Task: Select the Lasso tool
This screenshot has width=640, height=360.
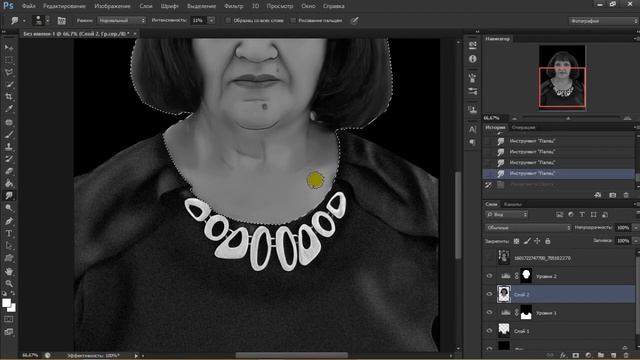Action: [9, 73]
